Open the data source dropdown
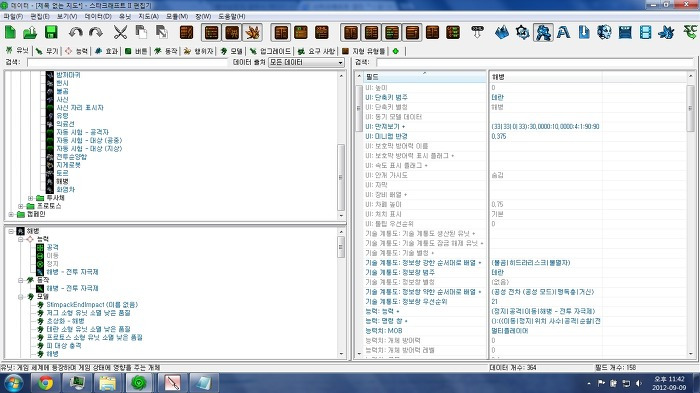 tap(306, 63)
